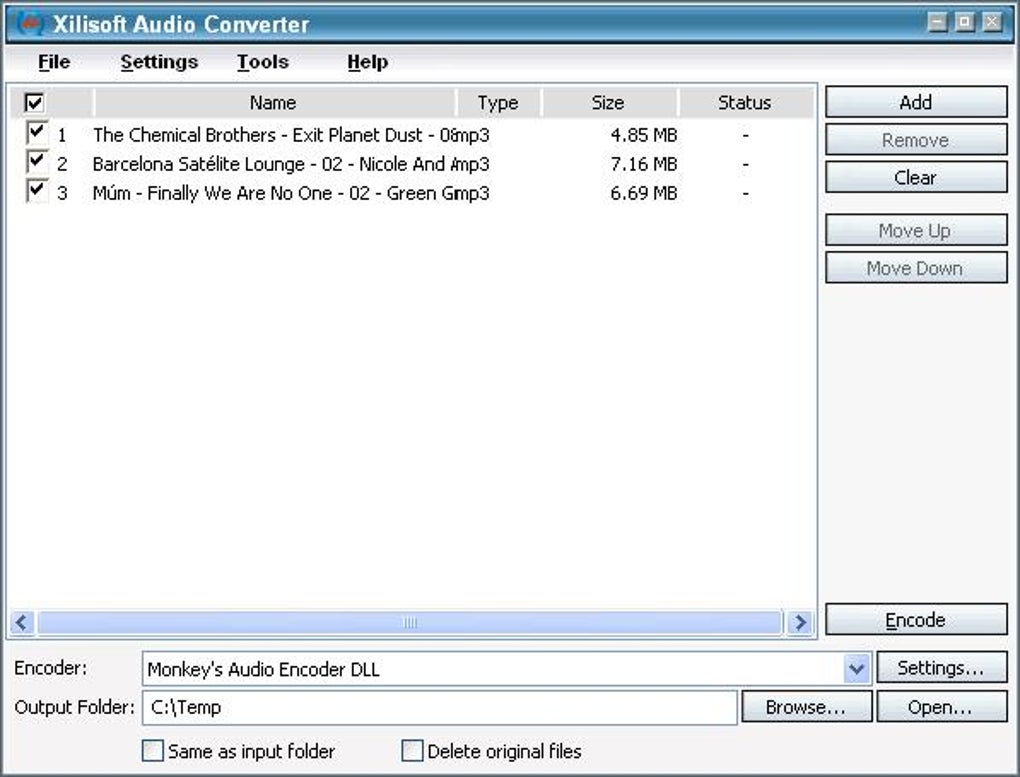The image size is (1020, 777).
Task: Uncheck the Múm track checkbox
Action: click(36, 191)
